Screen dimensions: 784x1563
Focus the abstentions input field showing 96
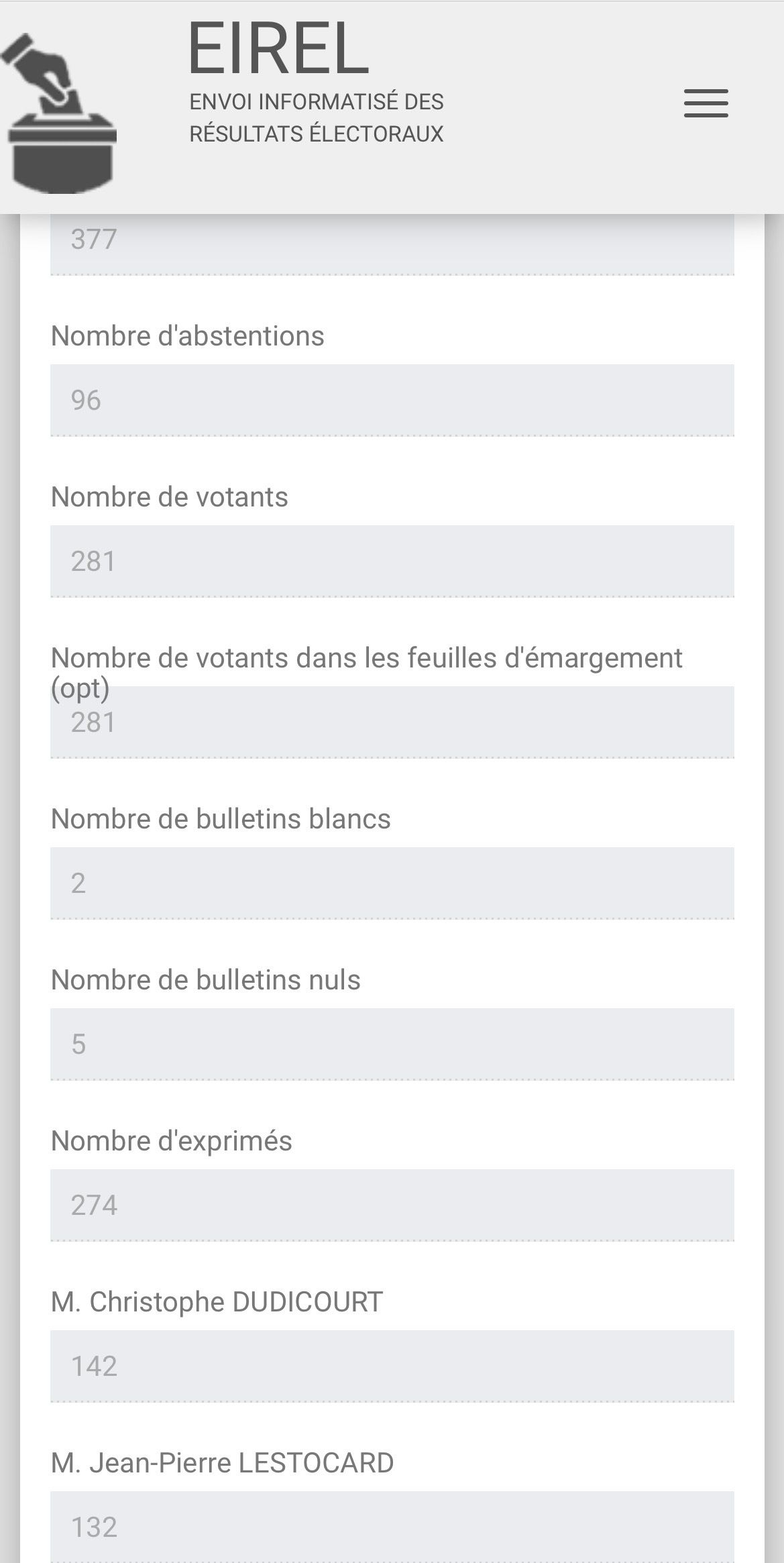[392, 400]
